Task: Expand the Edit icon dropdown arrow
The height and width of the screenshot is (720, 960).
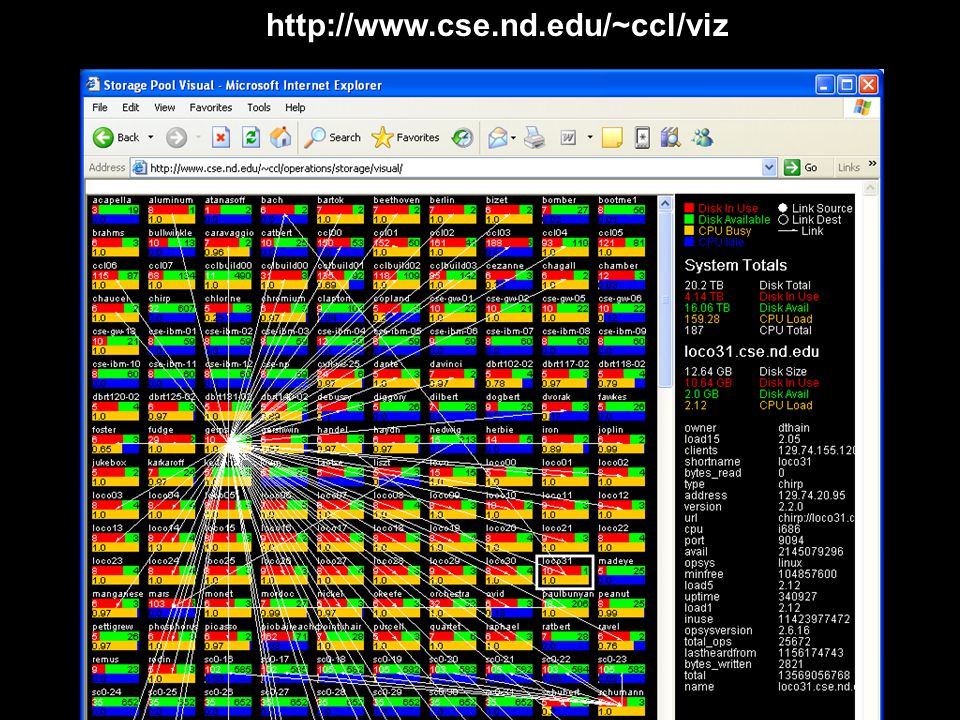Action: [x=590, y=137]
